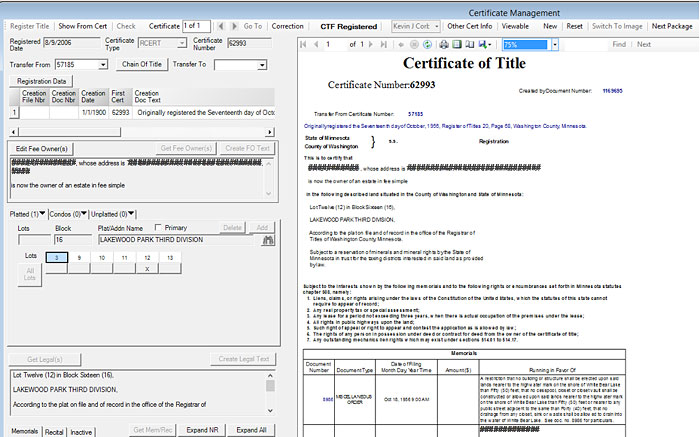Open page setup icon
Image resolution: width=700 pixels, height=437 pixels.
469,44
